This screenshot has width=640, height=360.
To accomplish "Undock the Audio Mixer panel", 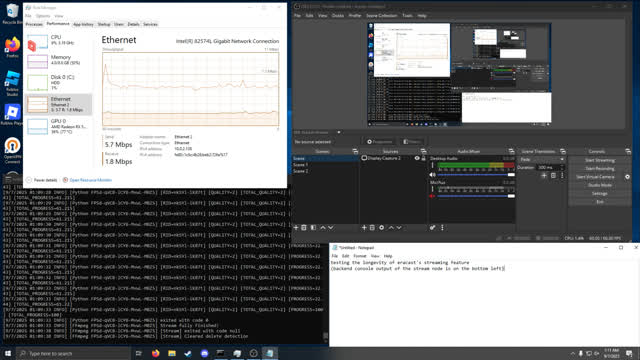I will 511,151.
